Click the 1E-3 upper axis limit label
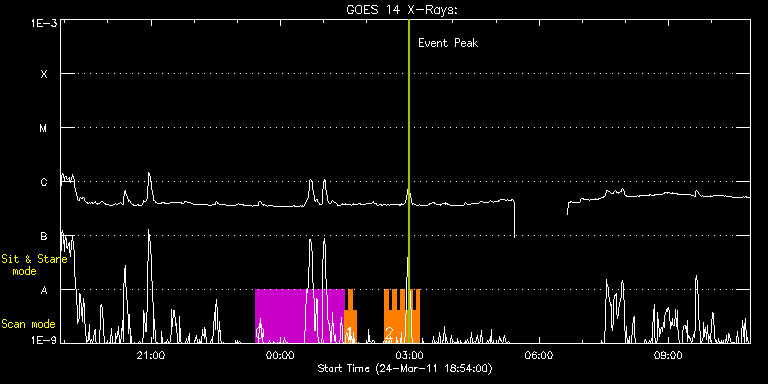This screenshot has height=384, width=768. 43,23
